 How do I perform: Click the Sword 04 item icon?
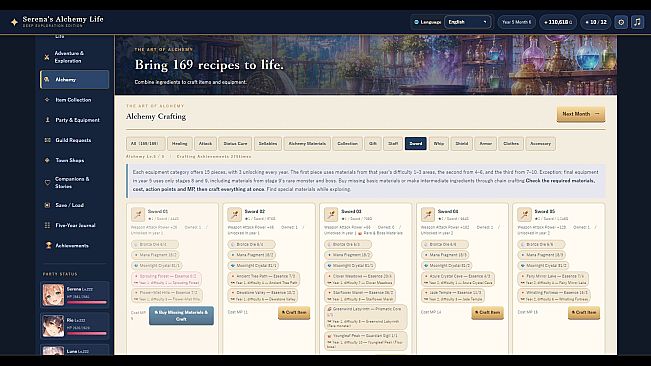(428, 215)
